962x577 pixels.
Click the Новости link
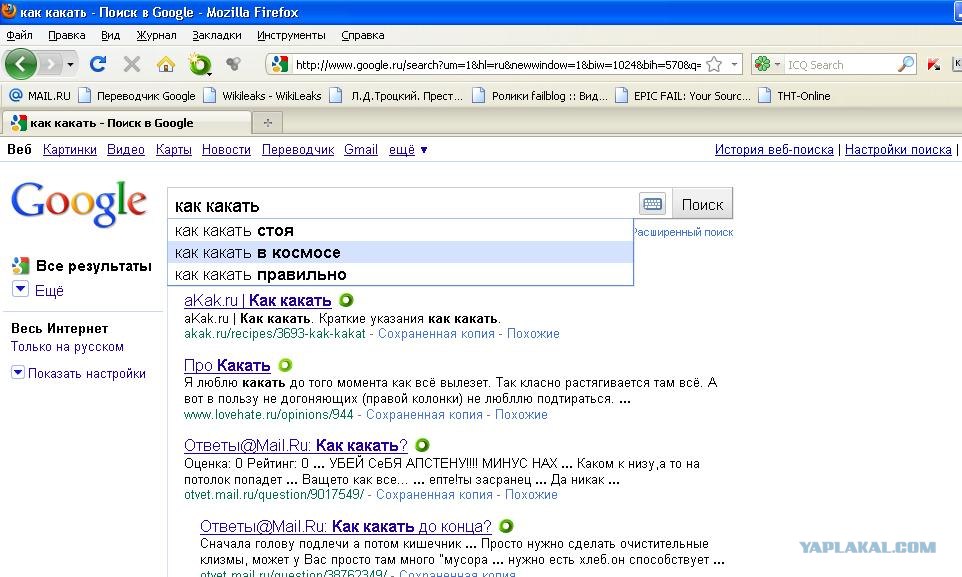click(x=226, y=149)
